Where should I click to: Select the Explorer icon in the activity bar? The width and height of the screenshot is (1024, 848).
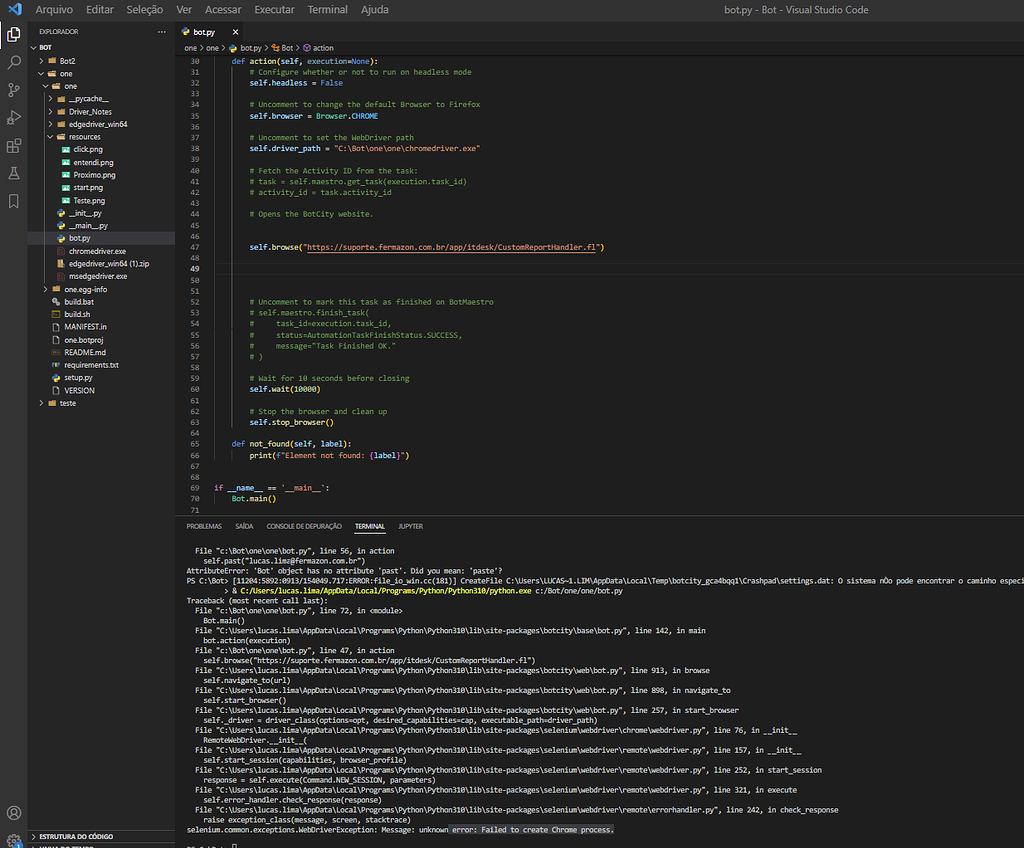coord(13,33)
